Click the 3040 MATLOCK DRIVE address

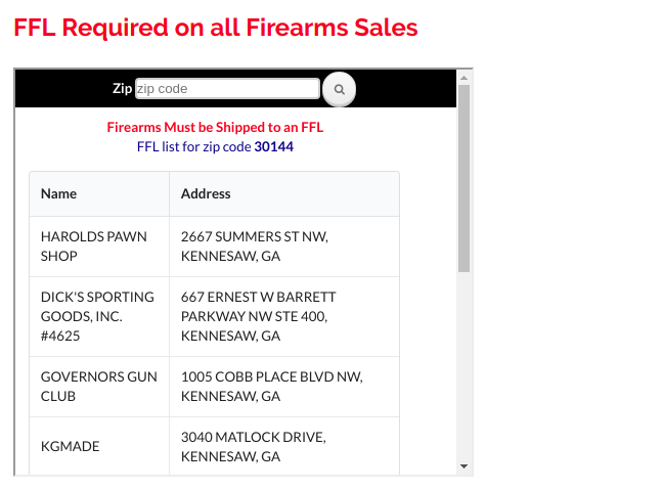[253, 446]
